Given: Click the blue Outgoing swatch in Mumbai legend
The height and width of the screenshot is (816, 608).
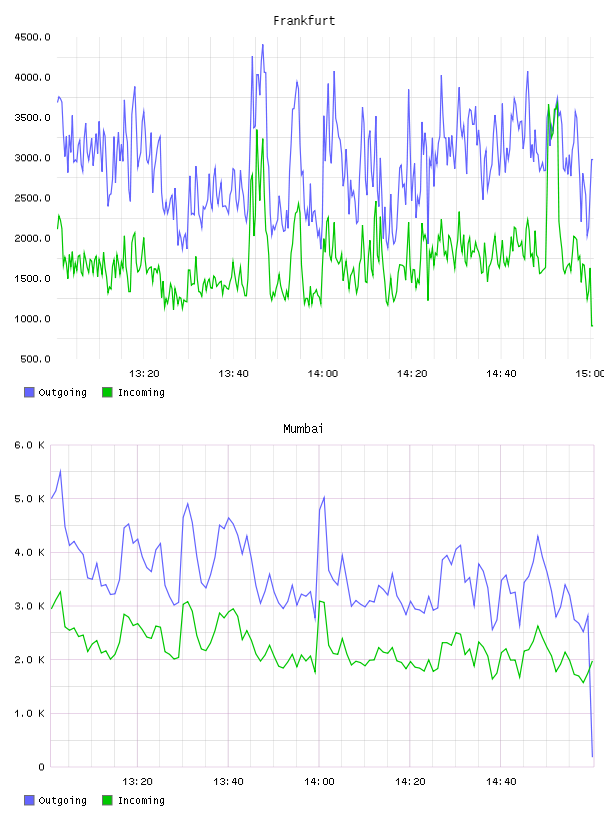Looking at the screenshot, I should point(29,800).
